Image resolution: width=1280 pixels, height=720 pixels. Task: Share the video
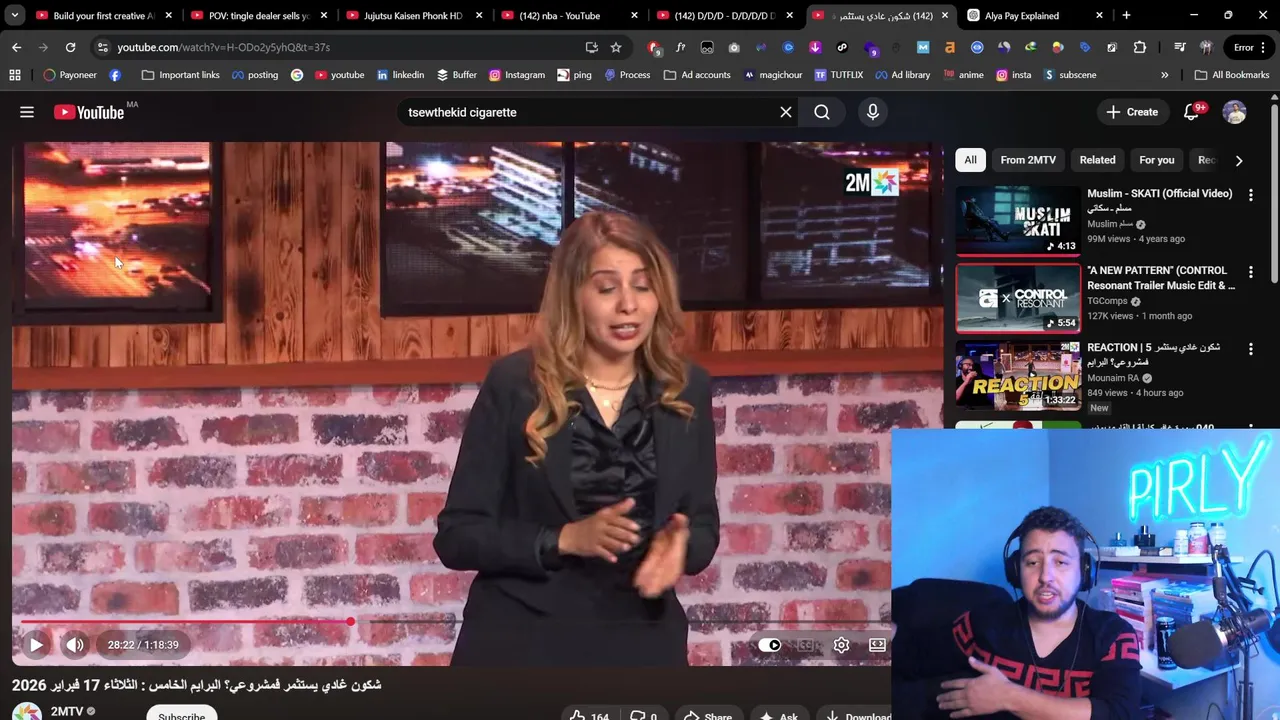click(x=708, y=716)
